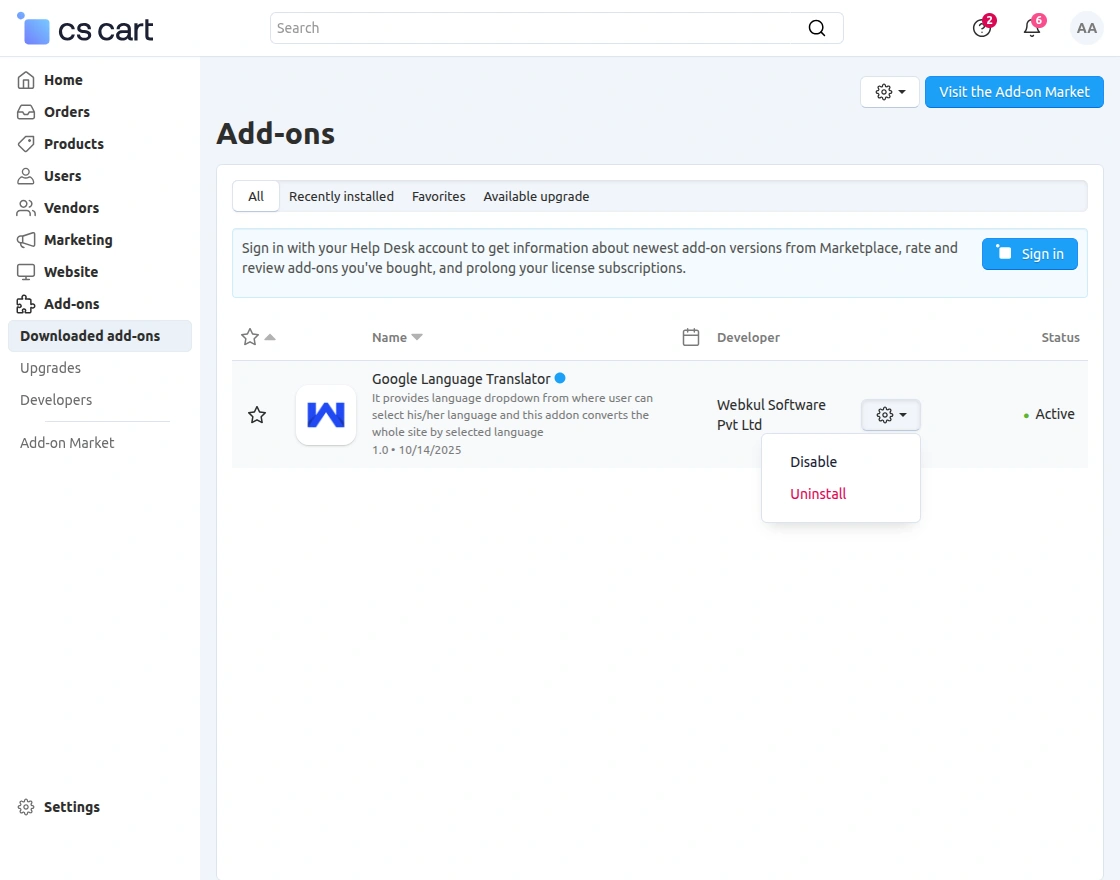This screenshot has height=880, width=1120.
Task: Open the notifications bell
Action: coord(1032,28)
